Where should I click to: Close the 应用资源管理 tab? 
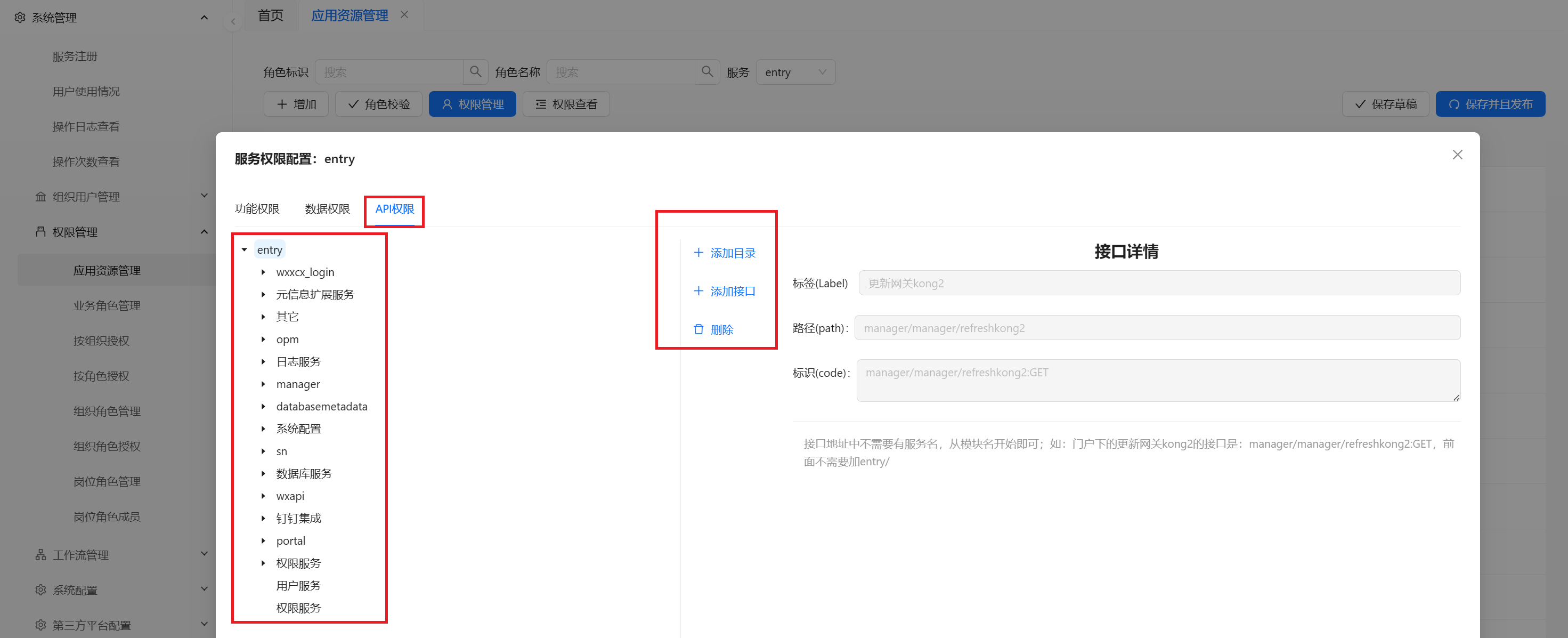tap(404, 14)
